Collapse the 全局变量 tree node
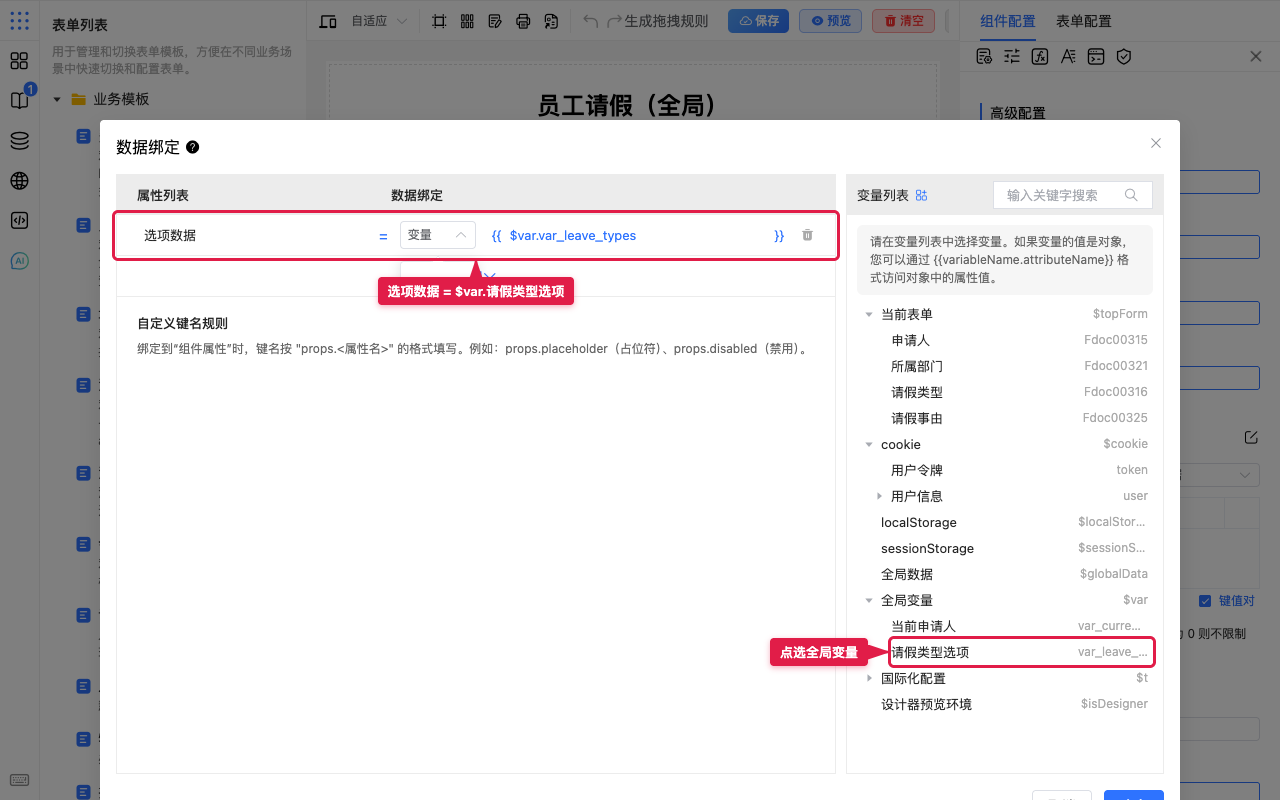Viewport: 1280px width, 800px height. [x=869, y=600]
